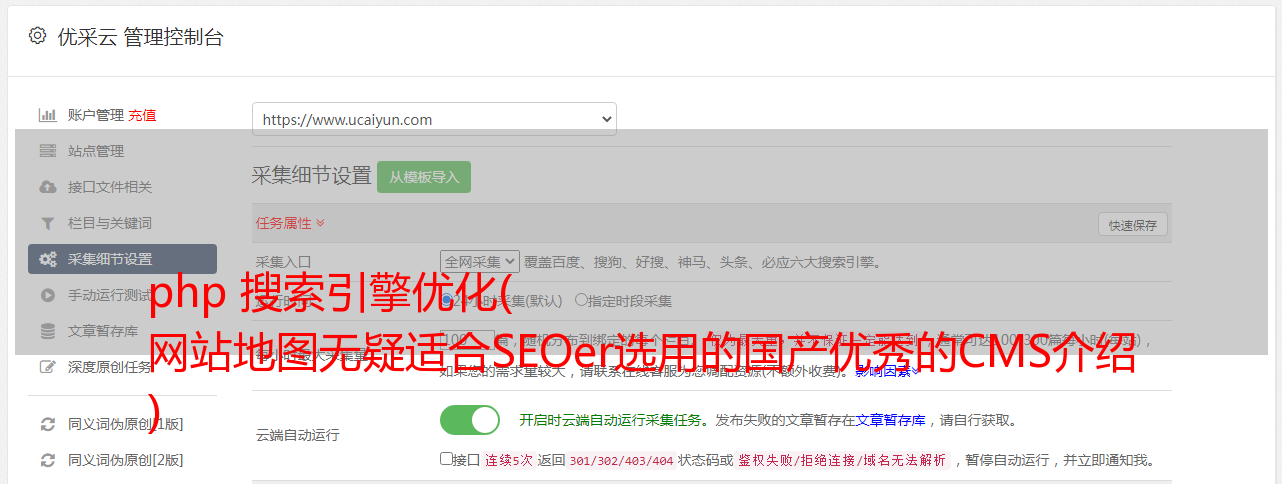Open the 全网采集 entry dropdown

pyautogui.click(x=480, y=262)
